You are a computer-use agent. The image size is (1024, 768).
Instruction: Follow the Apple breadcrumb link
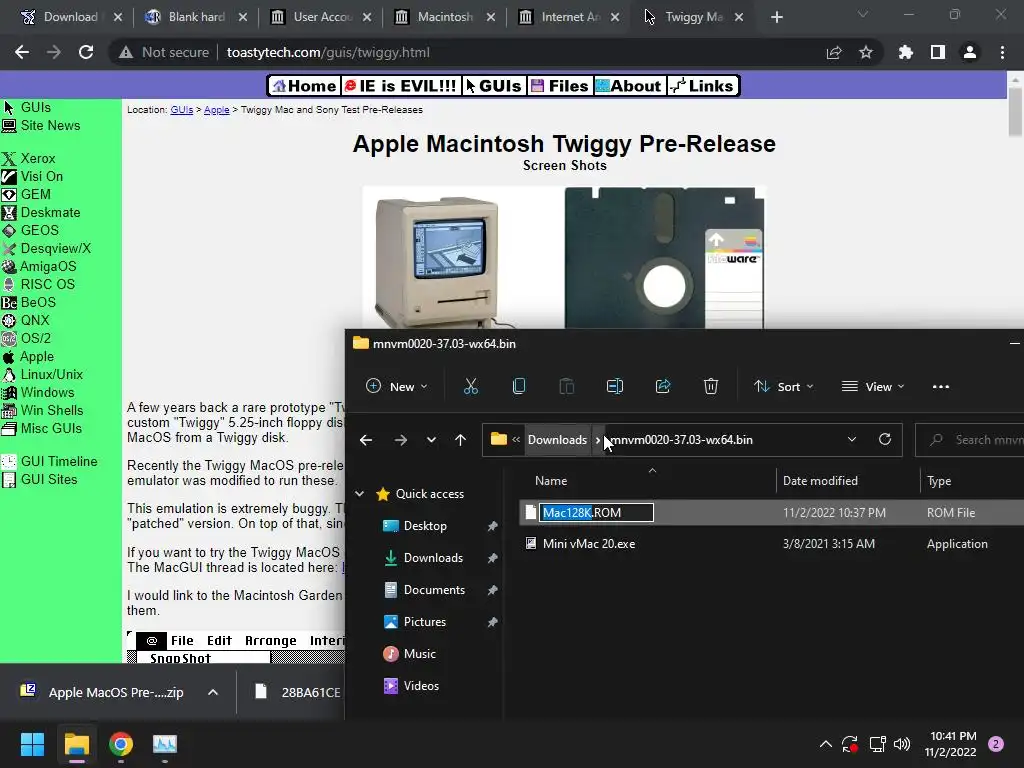[216, 110]
